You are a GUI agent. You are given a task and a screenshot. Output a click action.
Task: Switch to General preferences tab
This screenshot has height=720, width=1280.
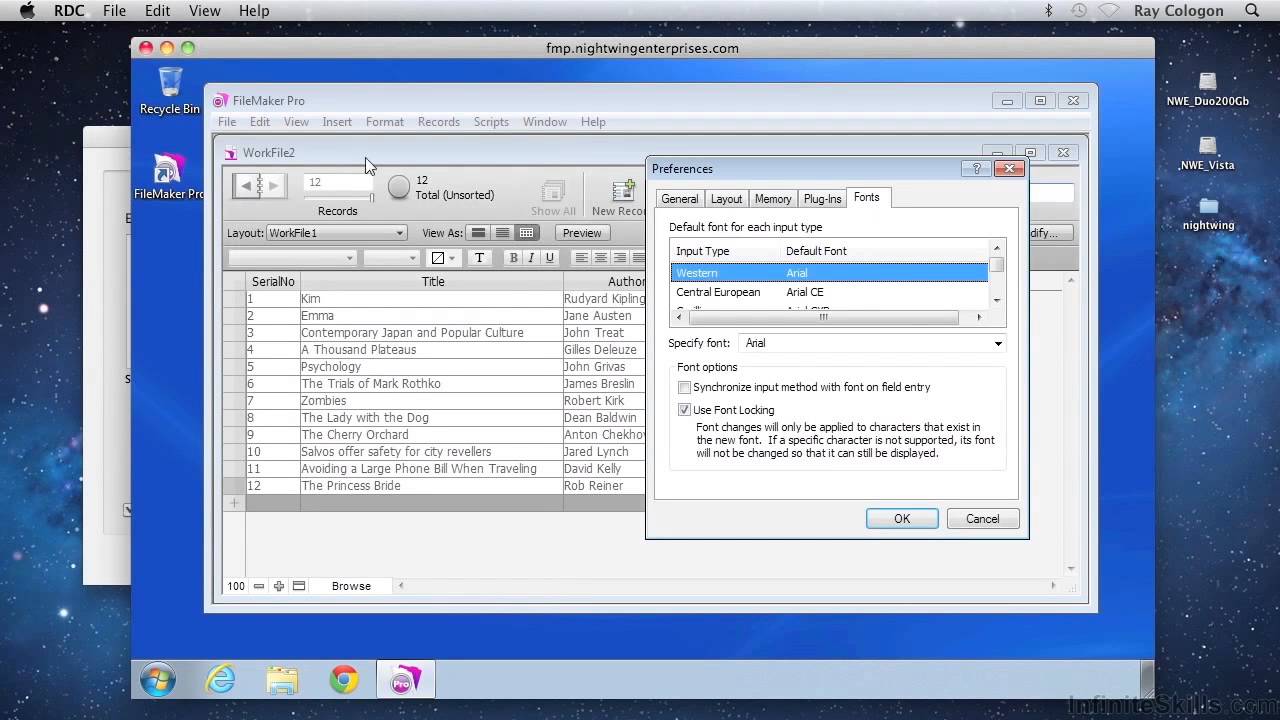pos(680,199)
